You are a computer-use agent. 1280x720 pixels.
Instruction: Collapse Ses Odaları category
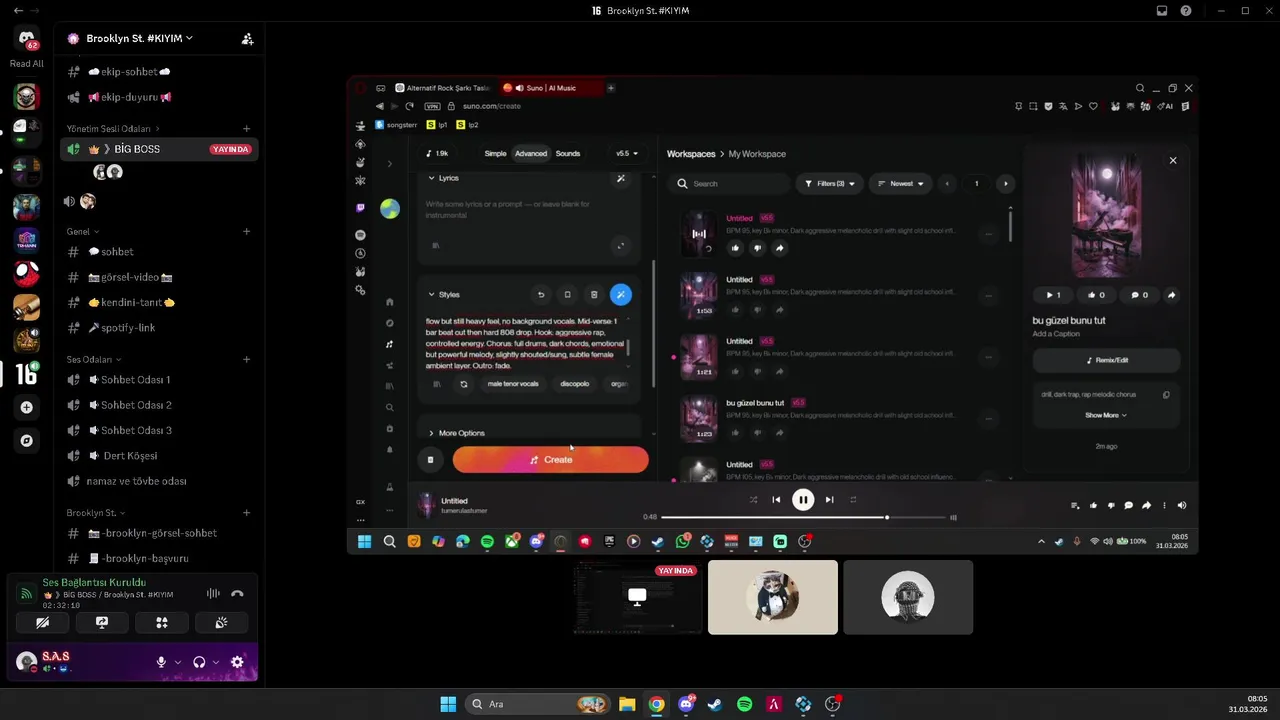[93, 359]
